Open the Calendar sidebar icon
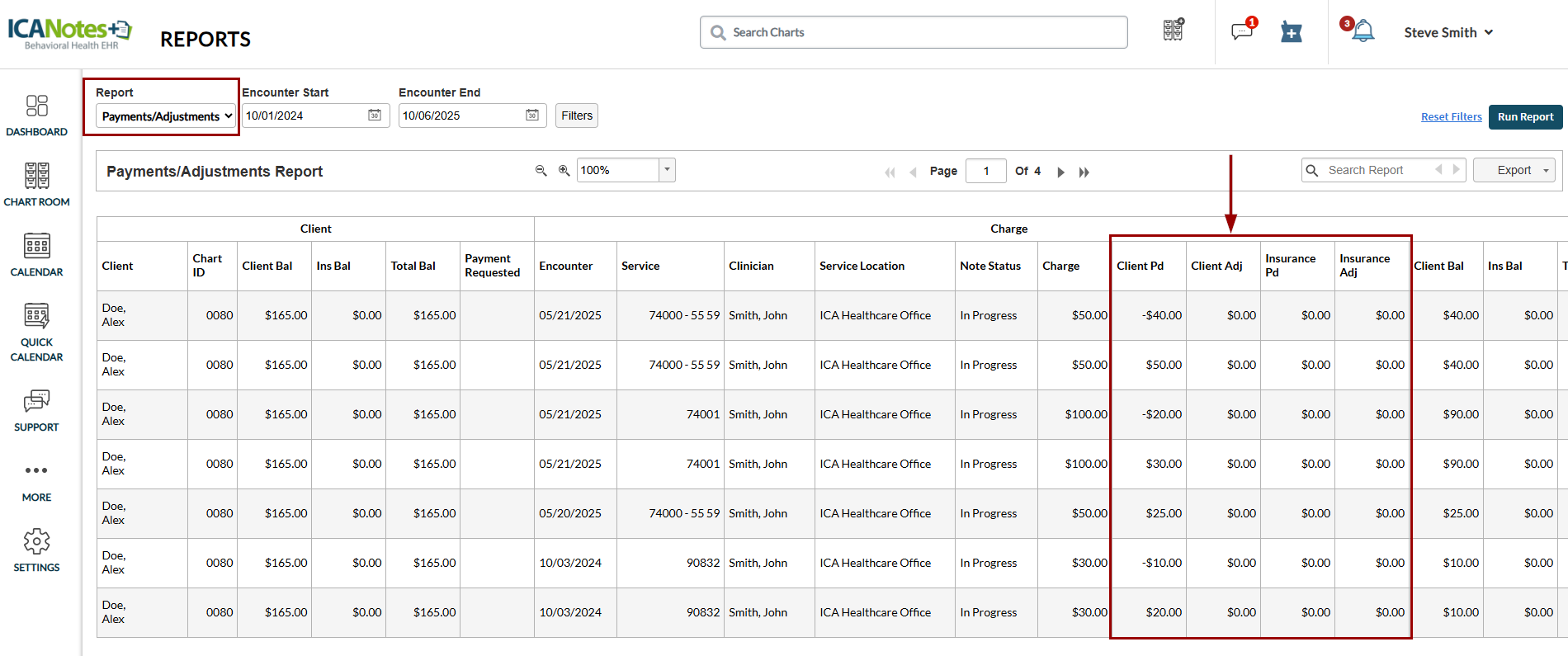1568x656 pixels. [37, 246]
